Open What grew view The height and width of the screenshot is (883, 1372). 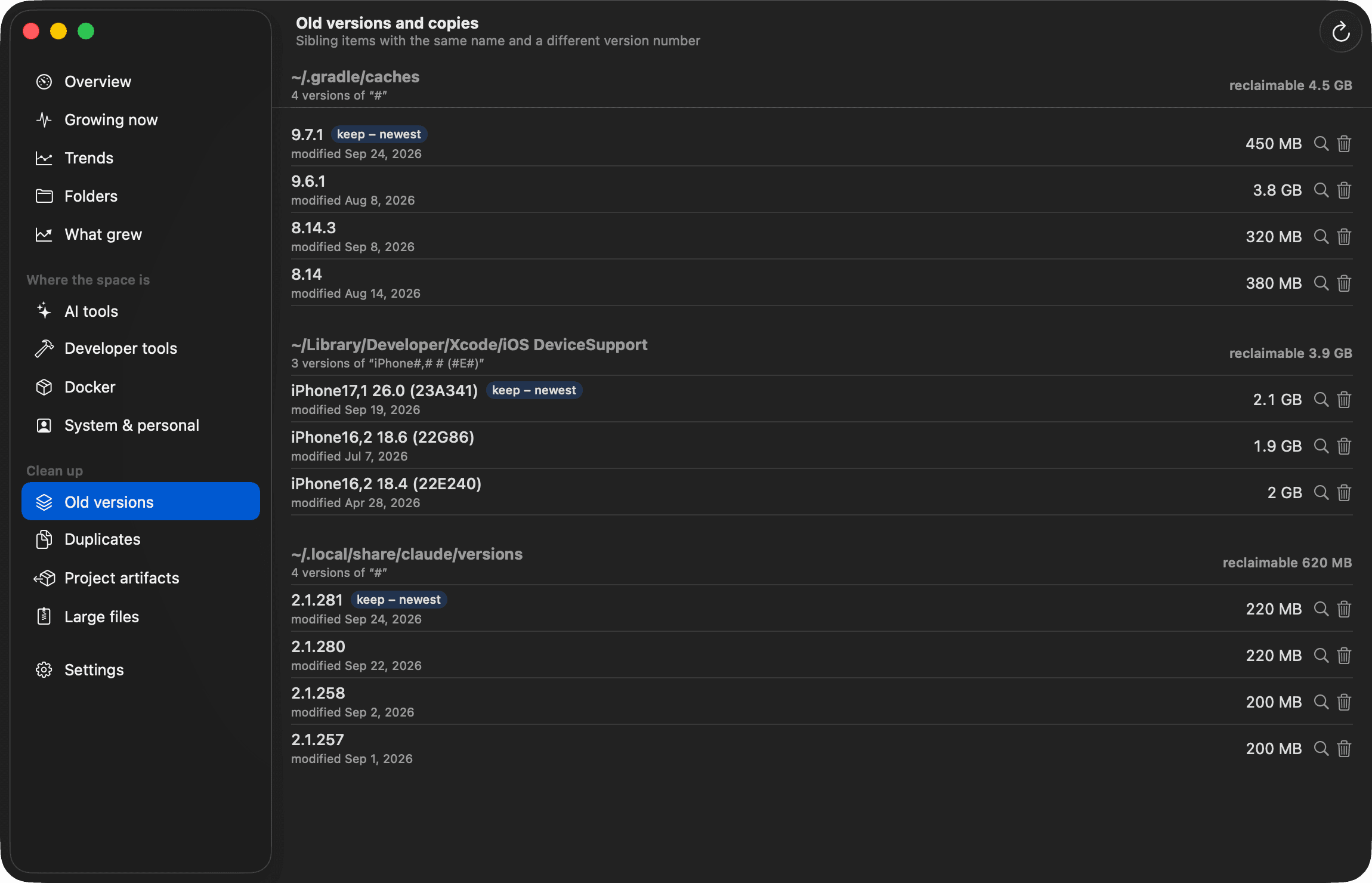click(141, 234)
